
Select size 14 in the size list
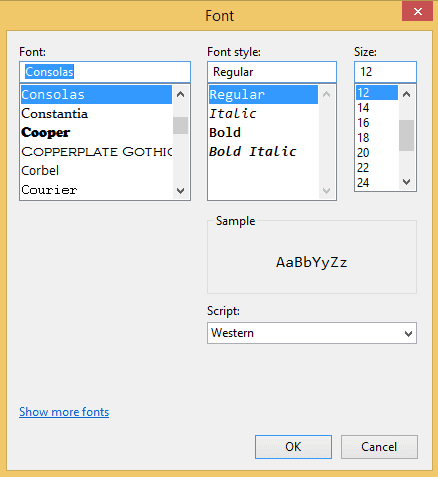(x=377, y=108)
